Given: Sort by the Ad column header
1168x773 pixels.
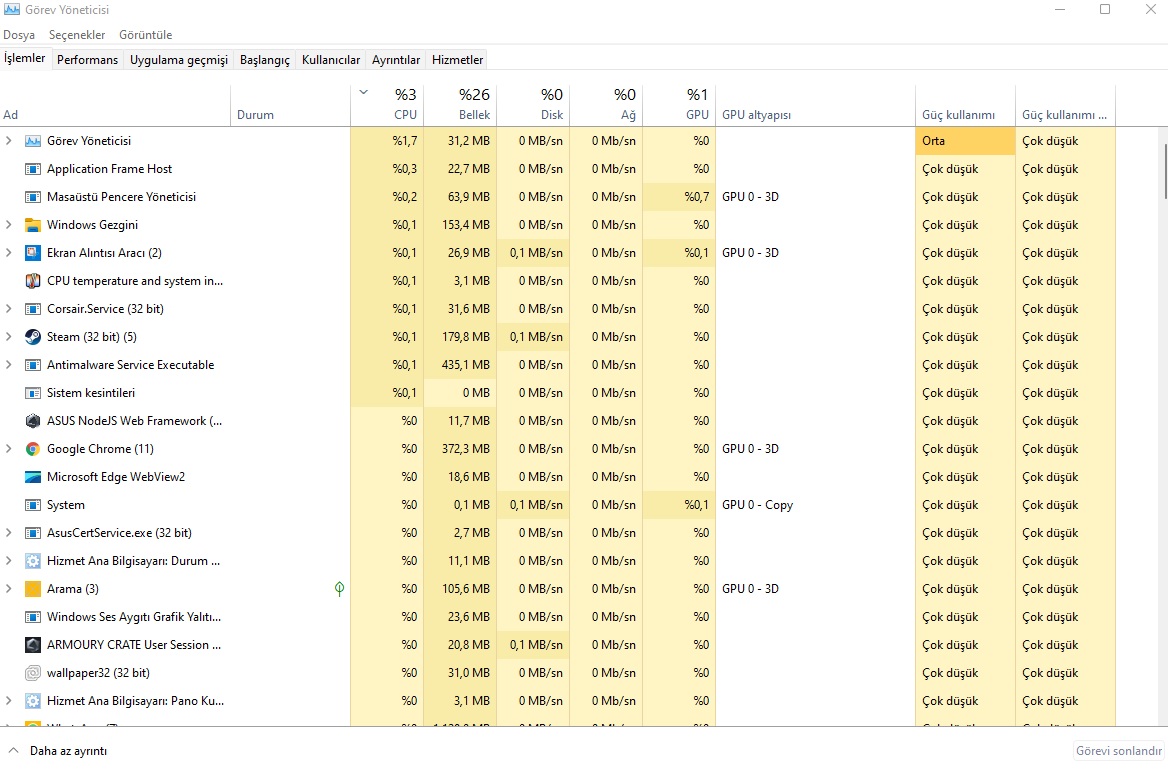Looking at the screenshot, I should click(x=115, y=105).
